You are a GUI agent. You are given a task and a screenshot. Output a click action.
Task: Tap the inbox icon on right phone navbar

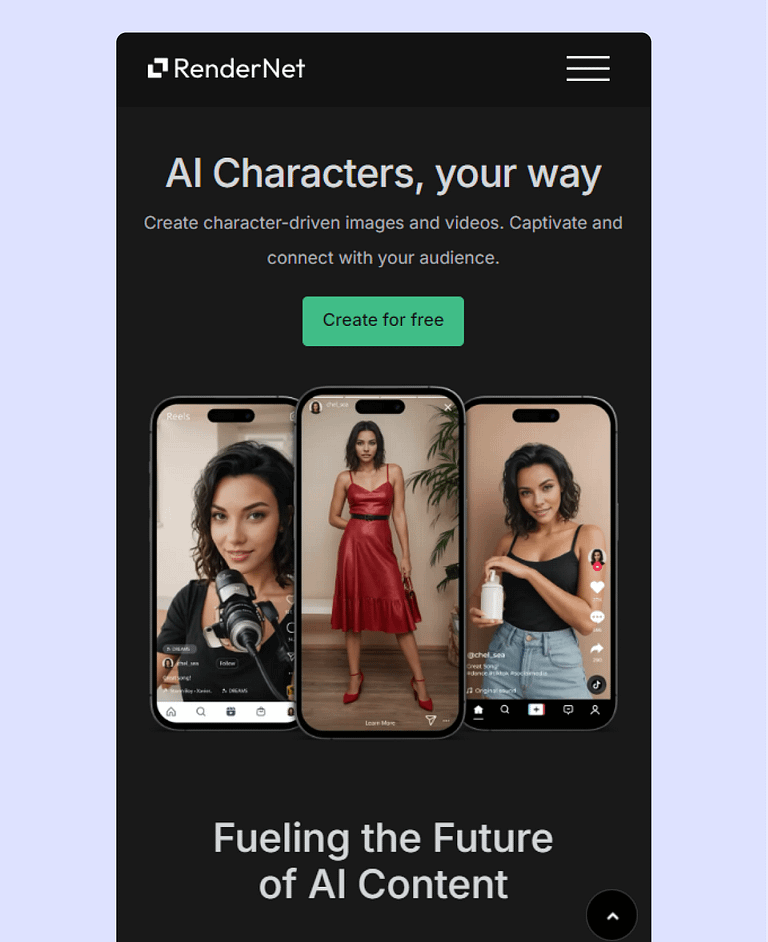(568, 710)
